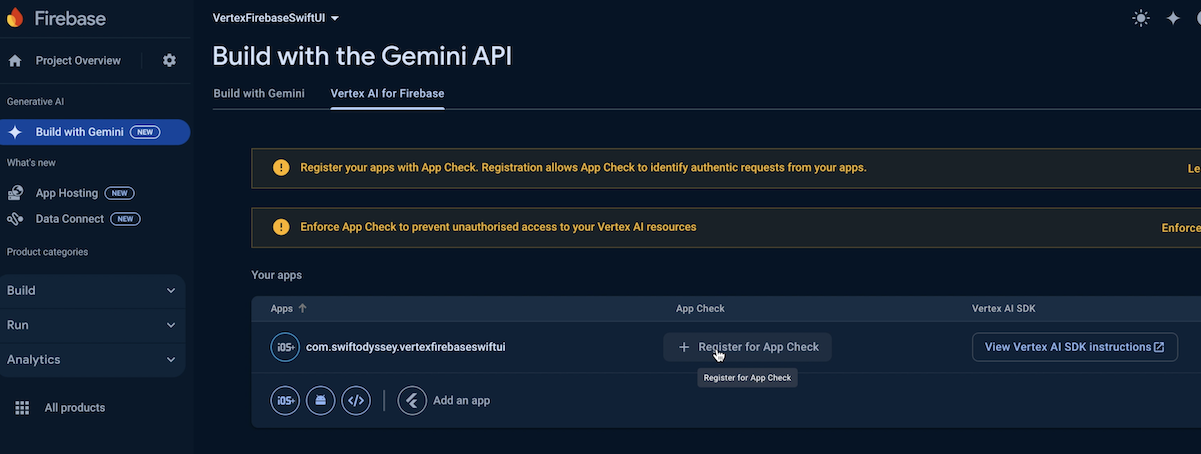Expand the Build category
The width and height of the screenshot is (1201, 454).
tap(92, 291)
